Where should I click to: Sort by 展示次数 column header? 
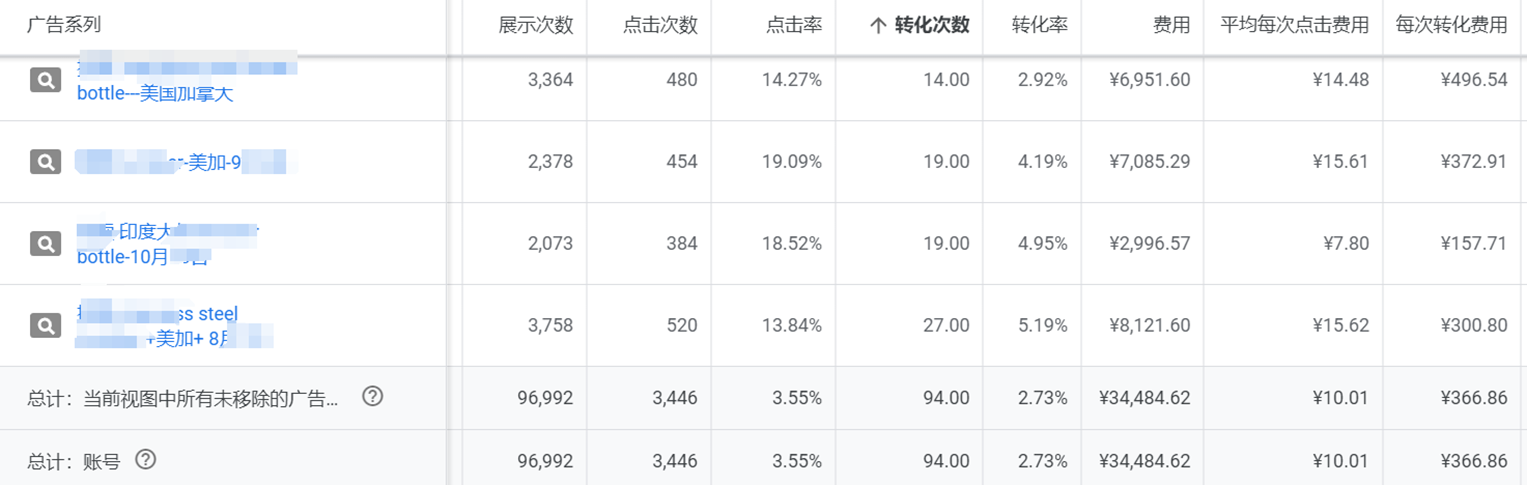click(536, 26)
